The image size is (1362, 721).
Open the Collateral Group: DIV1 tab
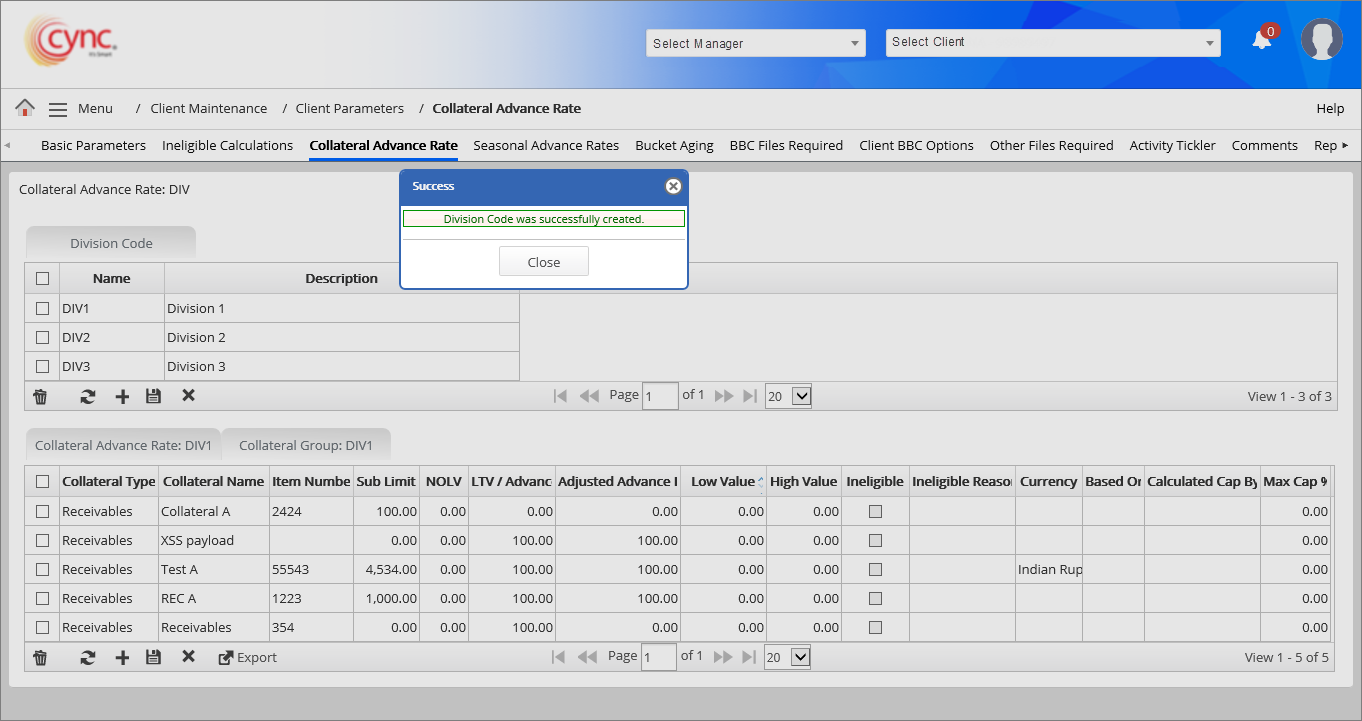pos(305,445)
